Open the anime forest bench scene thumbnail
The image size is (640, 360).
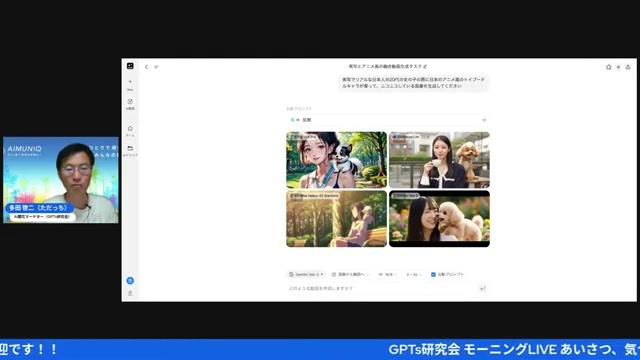tap(336, 219)
